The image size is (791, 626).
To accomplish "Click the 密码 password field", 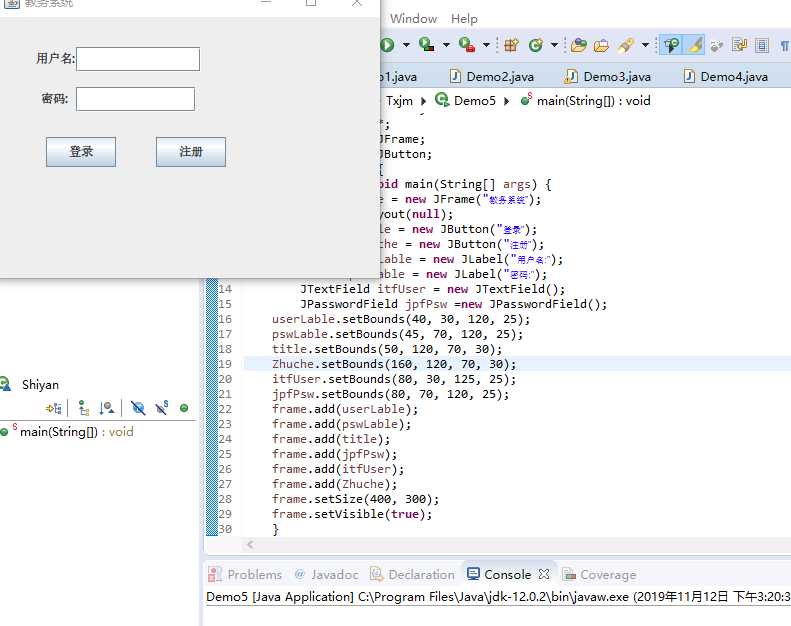I will [x=136, y=99].
